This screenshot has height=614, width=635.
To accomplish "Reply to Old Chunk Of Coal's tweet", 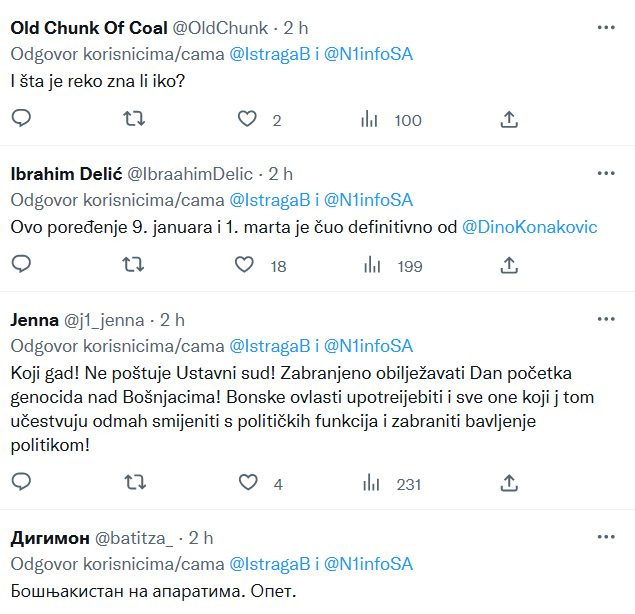I will [21, 120].
